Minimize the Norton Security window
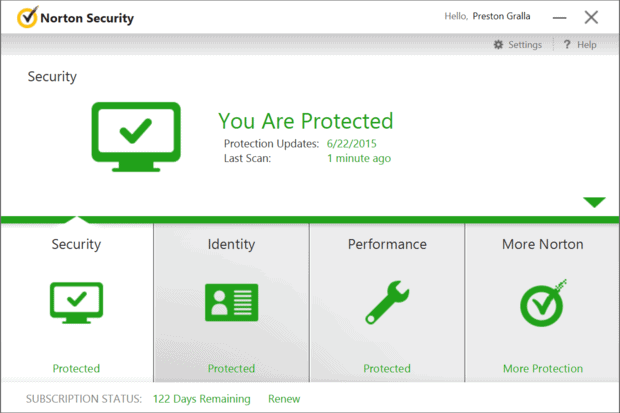620x413 pixels. tap(560, 18)
